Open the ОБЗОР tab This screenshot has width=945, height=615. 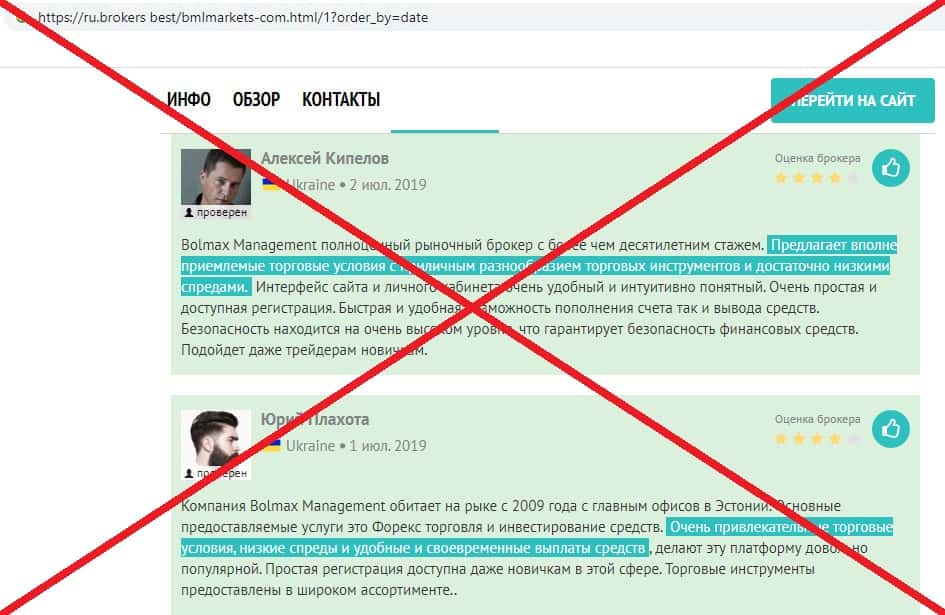pyautogui.click(x=256, y=99)
